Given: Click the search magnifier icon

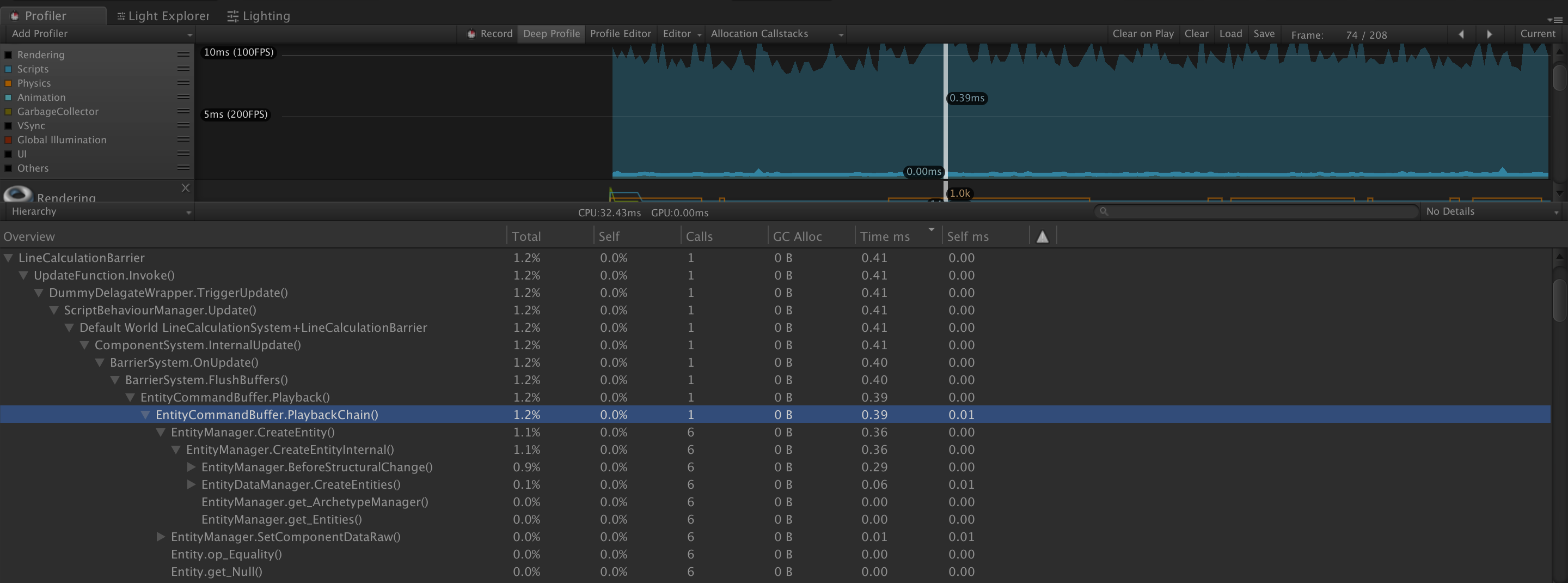Looking at the screenshot, I should pyautogui.click(x=1104, y=211).
